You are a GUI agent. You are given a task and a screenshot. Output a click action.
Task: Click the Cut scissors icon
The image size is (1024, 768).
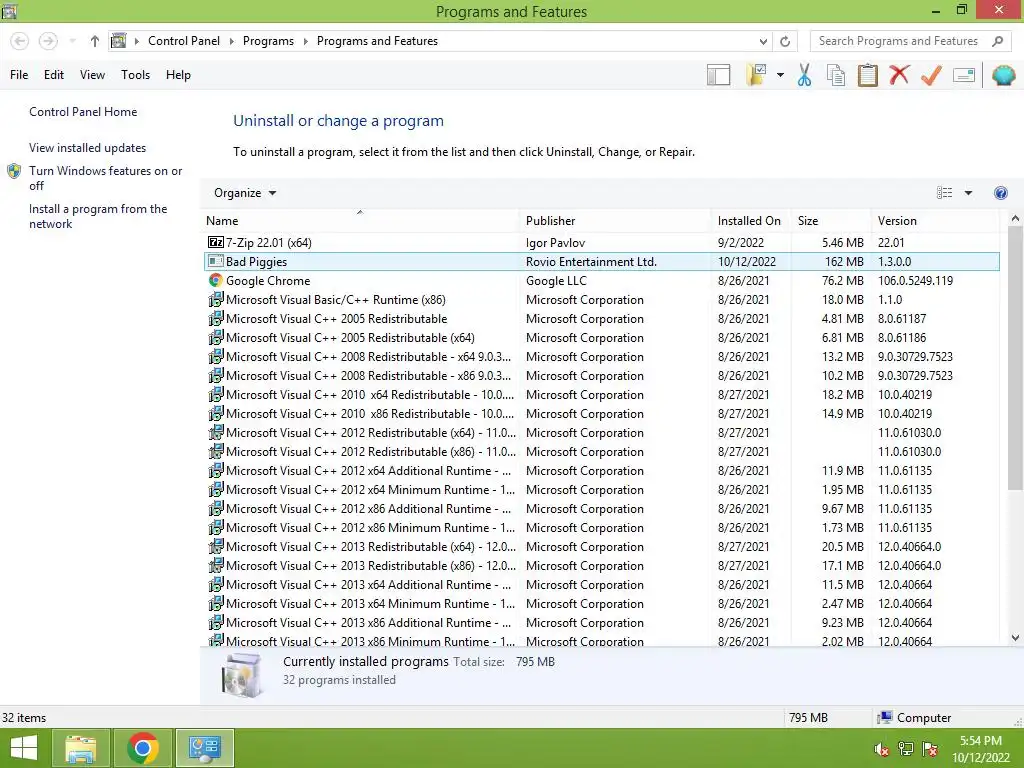[x=805, y=75]
